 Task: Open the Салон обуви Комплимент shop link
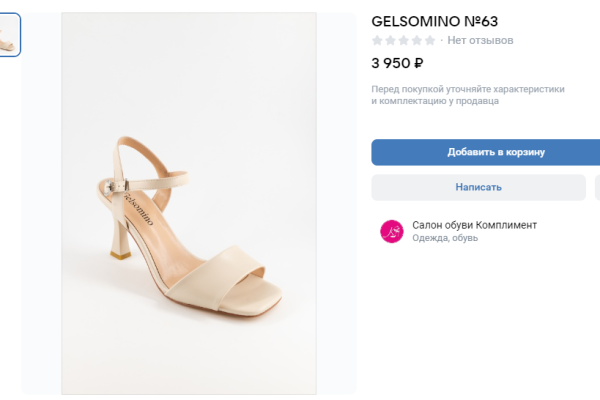474,225
